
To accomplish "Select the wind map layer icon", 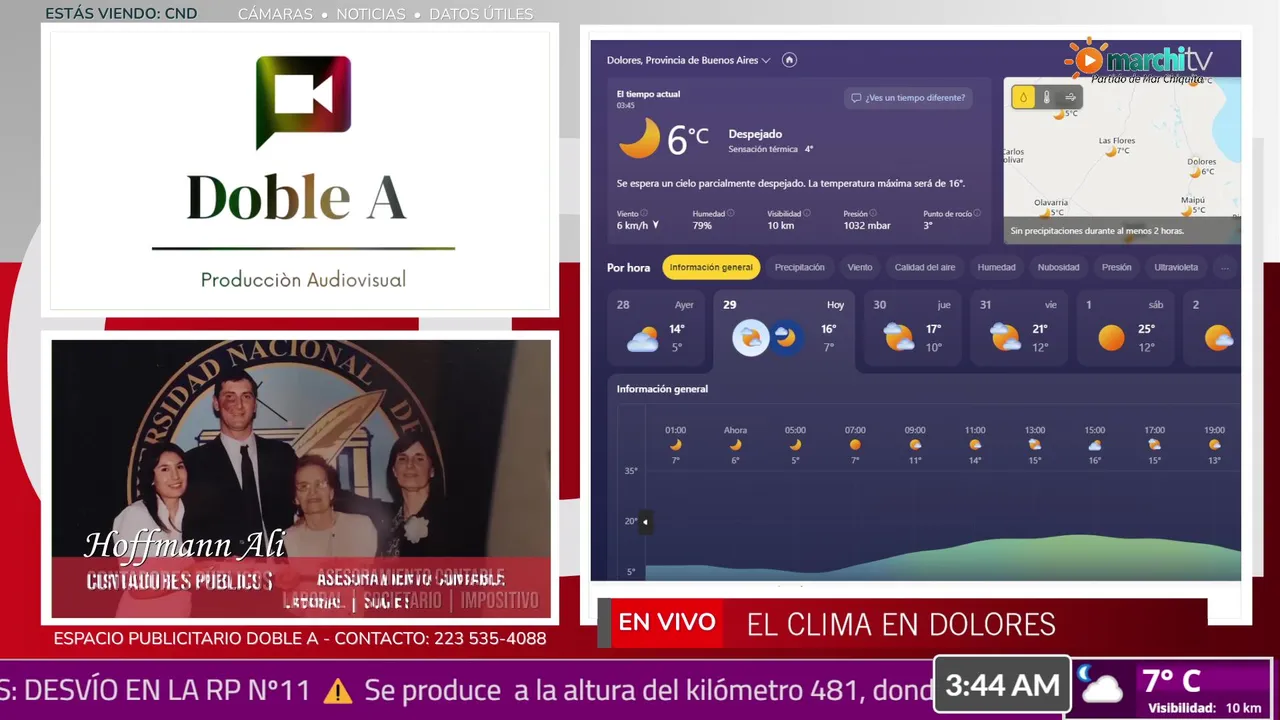I will click(1071, 97).
